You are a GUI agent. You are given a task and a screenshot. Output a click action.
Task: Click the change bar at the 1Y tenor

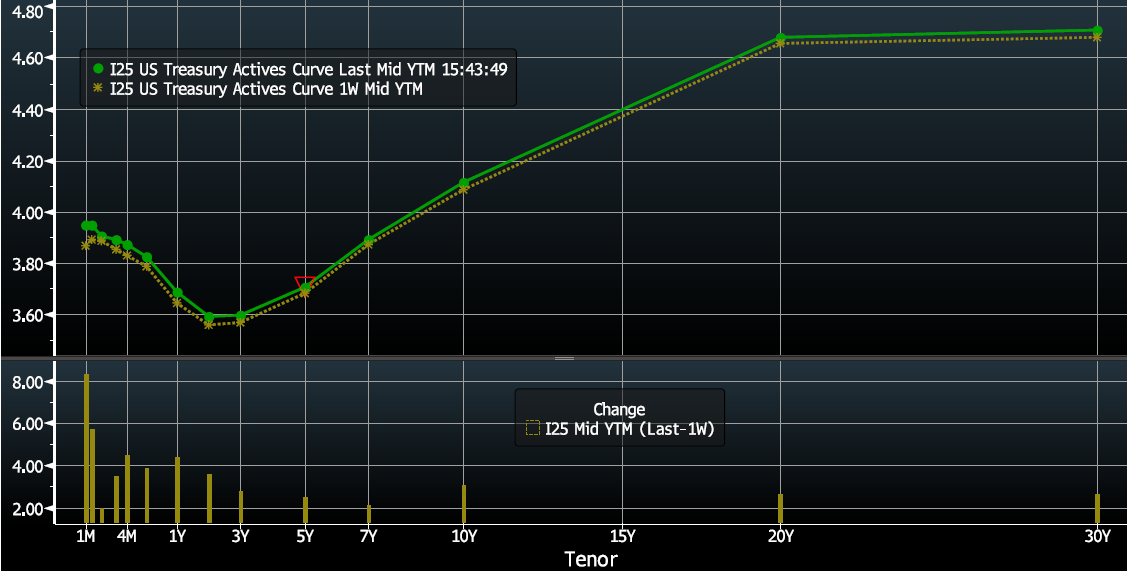point(178,490)
